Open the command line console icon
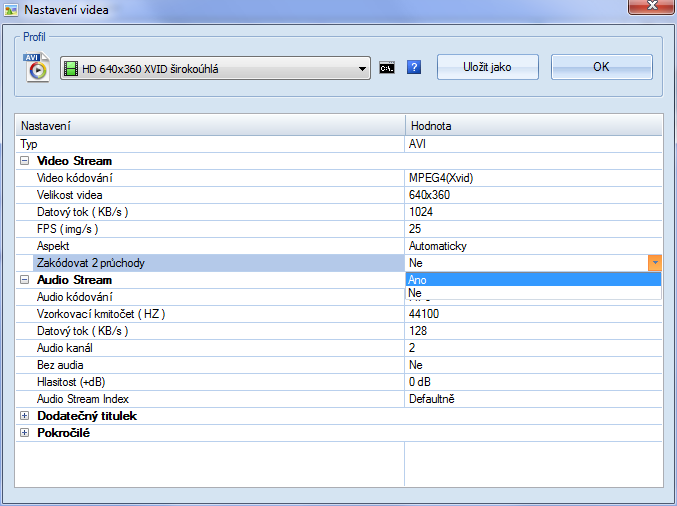 tap(386, 68)
